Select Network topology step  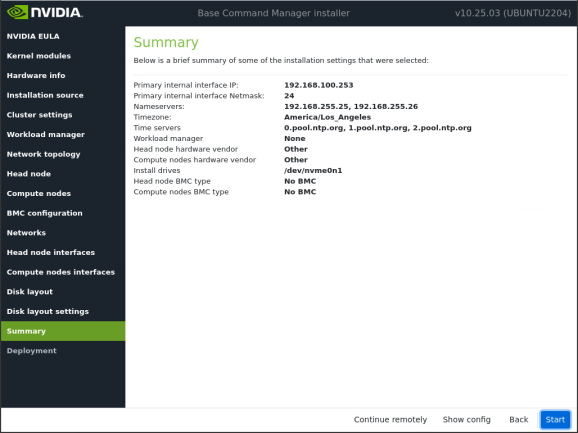coord(43,154)
